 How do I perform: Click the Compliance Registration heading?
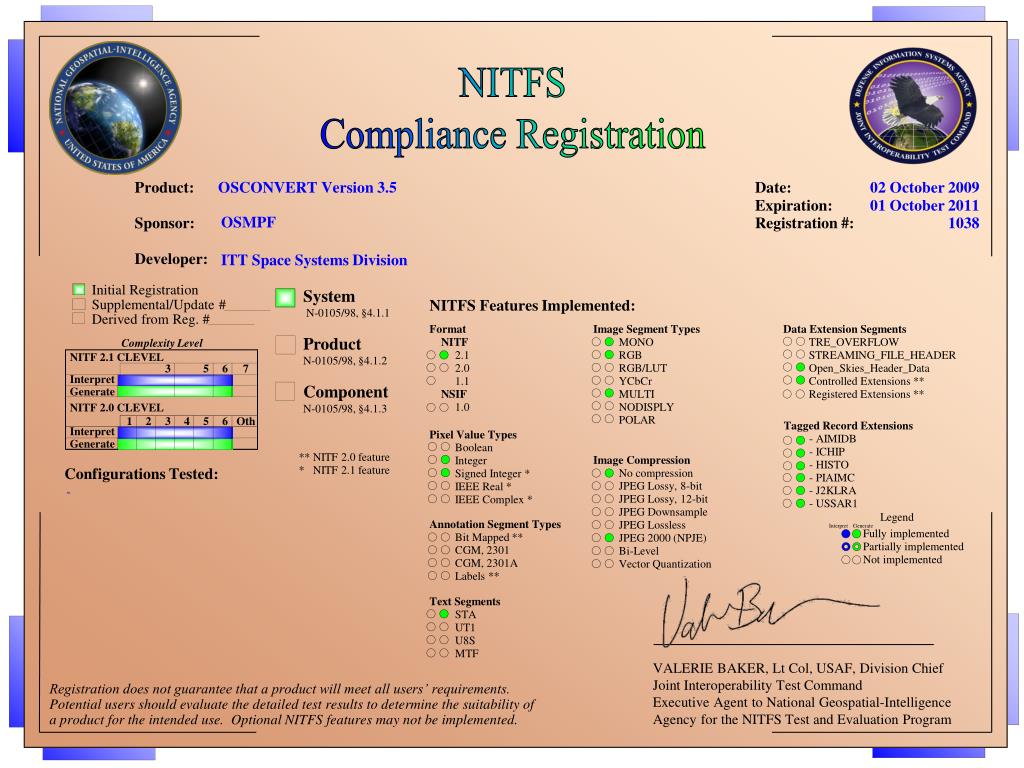point(513,135)
